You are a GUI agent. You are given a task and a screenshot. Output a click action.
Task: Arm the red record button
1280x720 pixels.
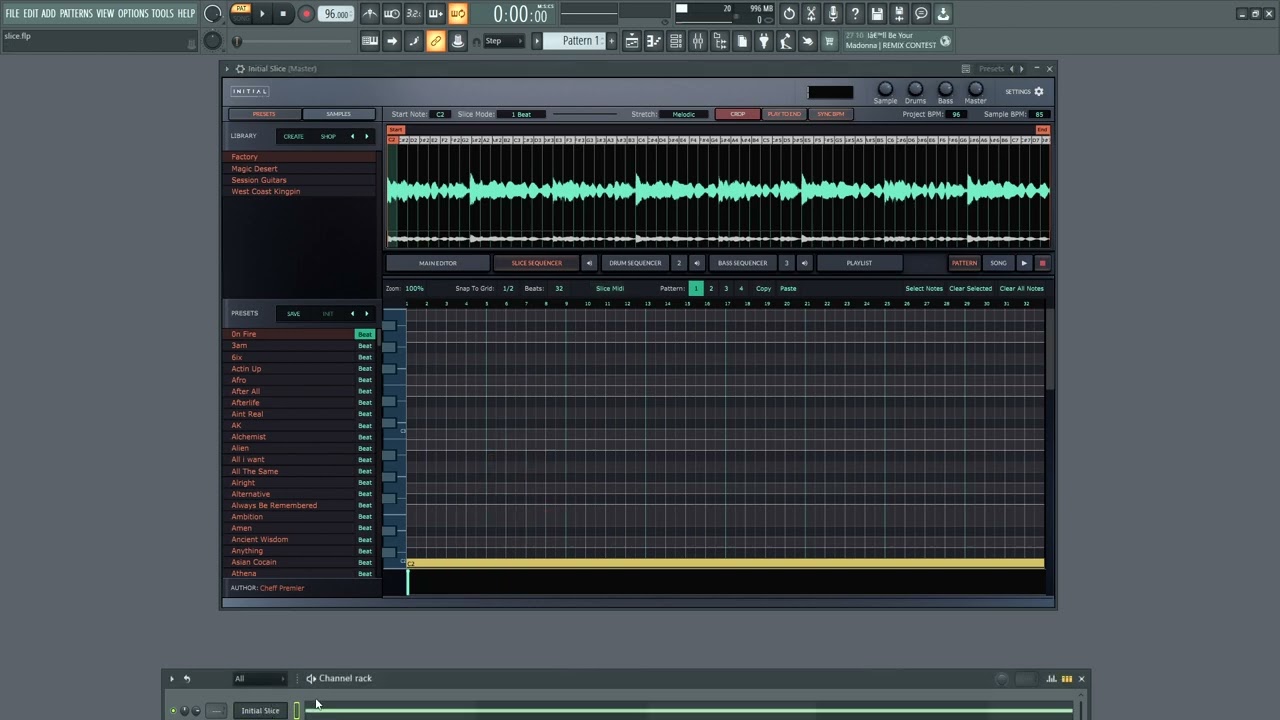click(306, 14)
